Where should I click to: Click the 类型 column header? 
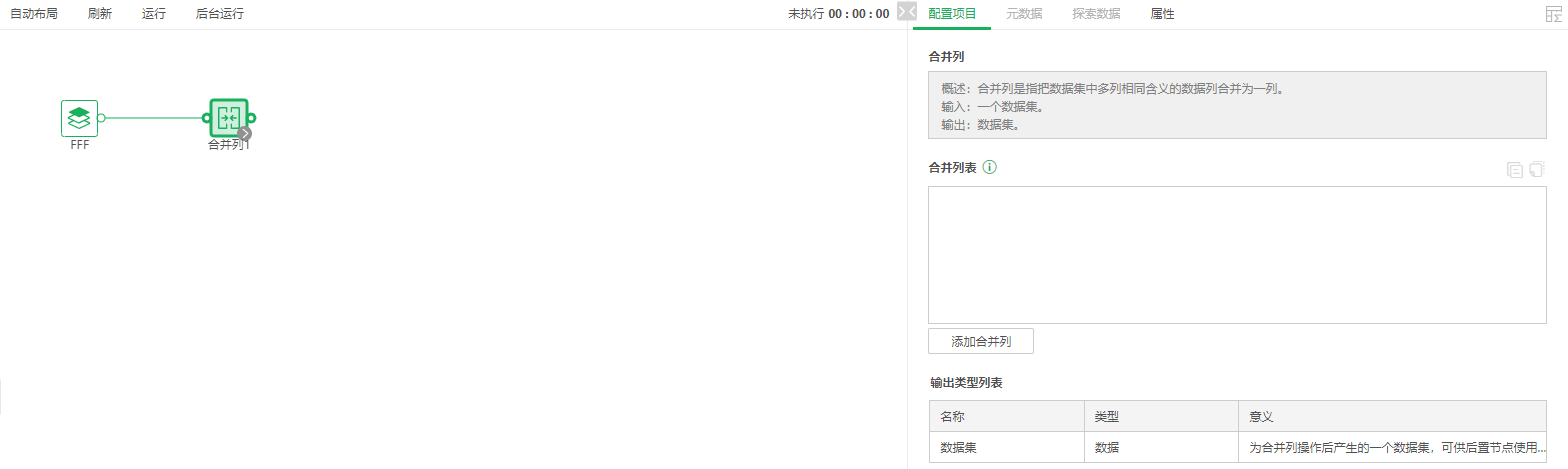(x=1161, y=416)
